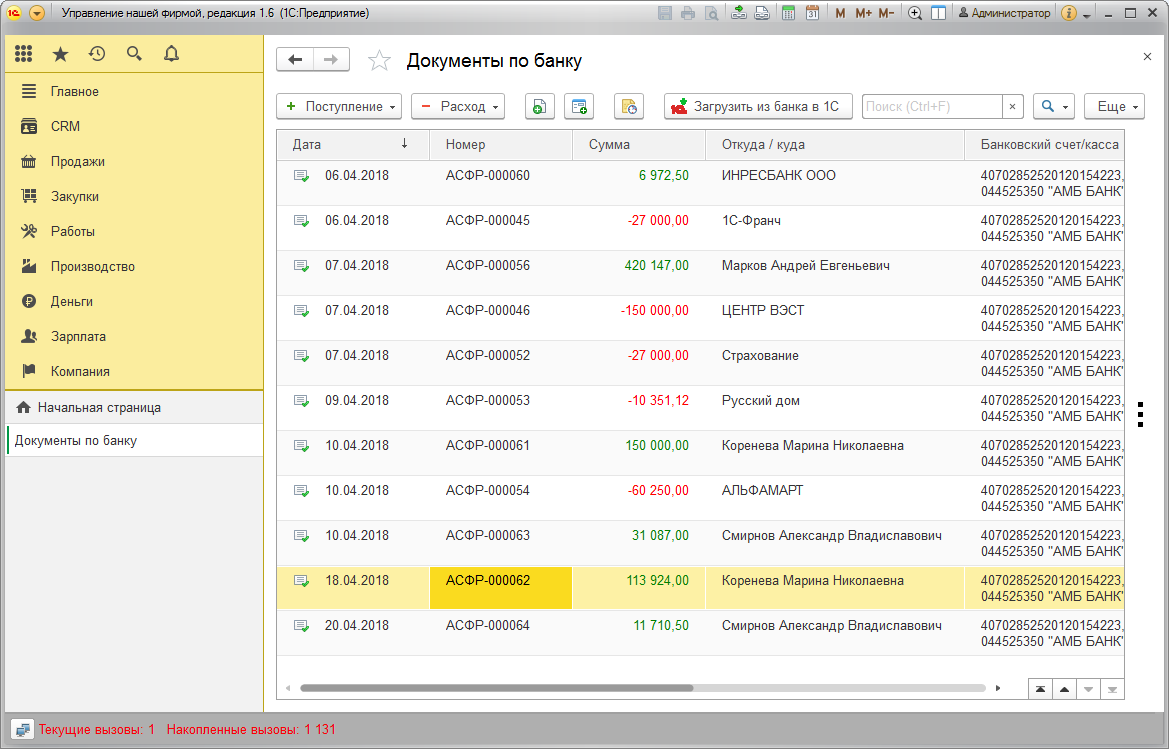Click Загрузить из банка в 1С button
Image resolution: width=1169 pixels, height=749 pixels.
point(757,107)
